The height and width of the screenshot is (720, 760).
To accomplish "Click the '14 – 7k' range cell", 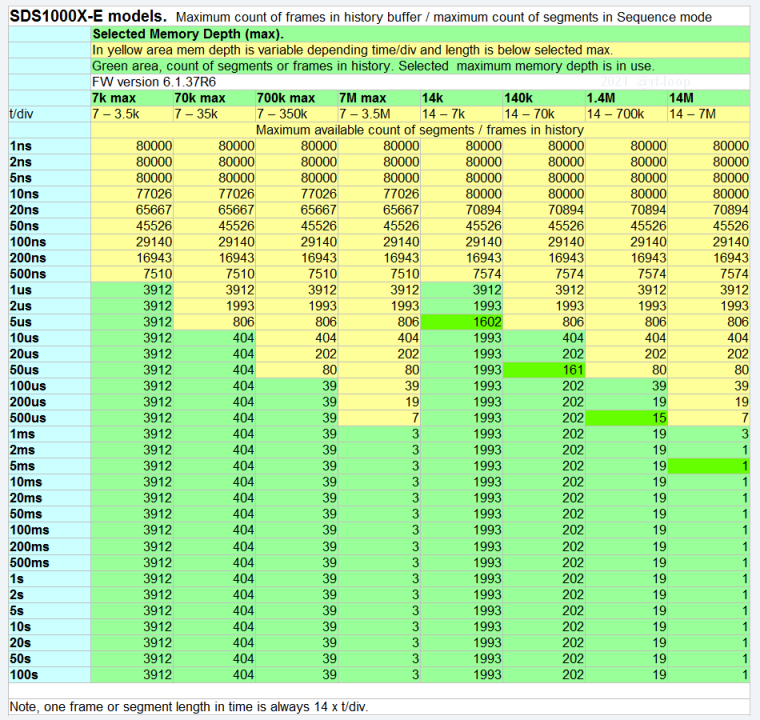I will coord(461,114).
